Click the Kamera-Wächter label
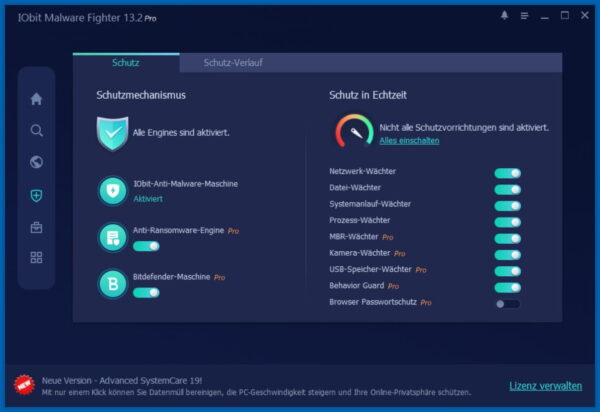The height and width of the screenshot is (412, 600). tap(360, 253)
